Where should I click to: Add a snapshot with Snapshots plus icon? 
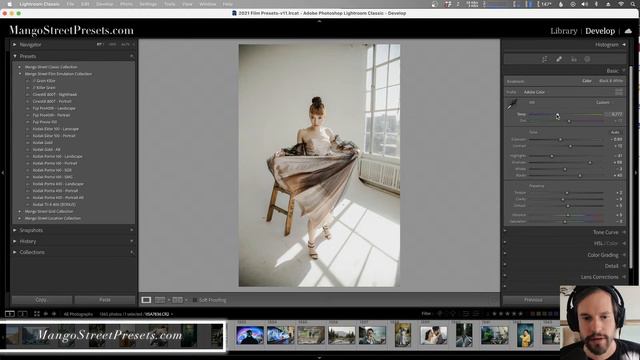pyautogui.click(x=132, y=230)
